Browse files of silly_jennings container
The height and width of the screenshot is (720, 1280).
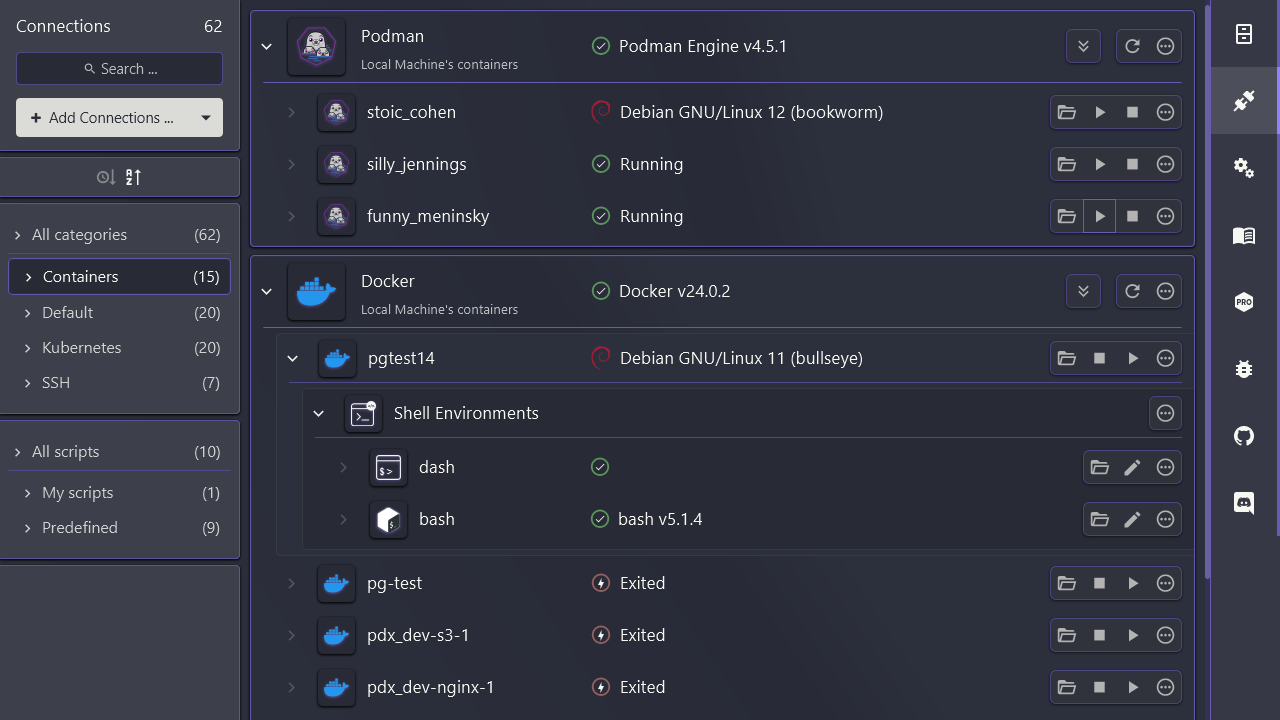[x=1067, y=164]
